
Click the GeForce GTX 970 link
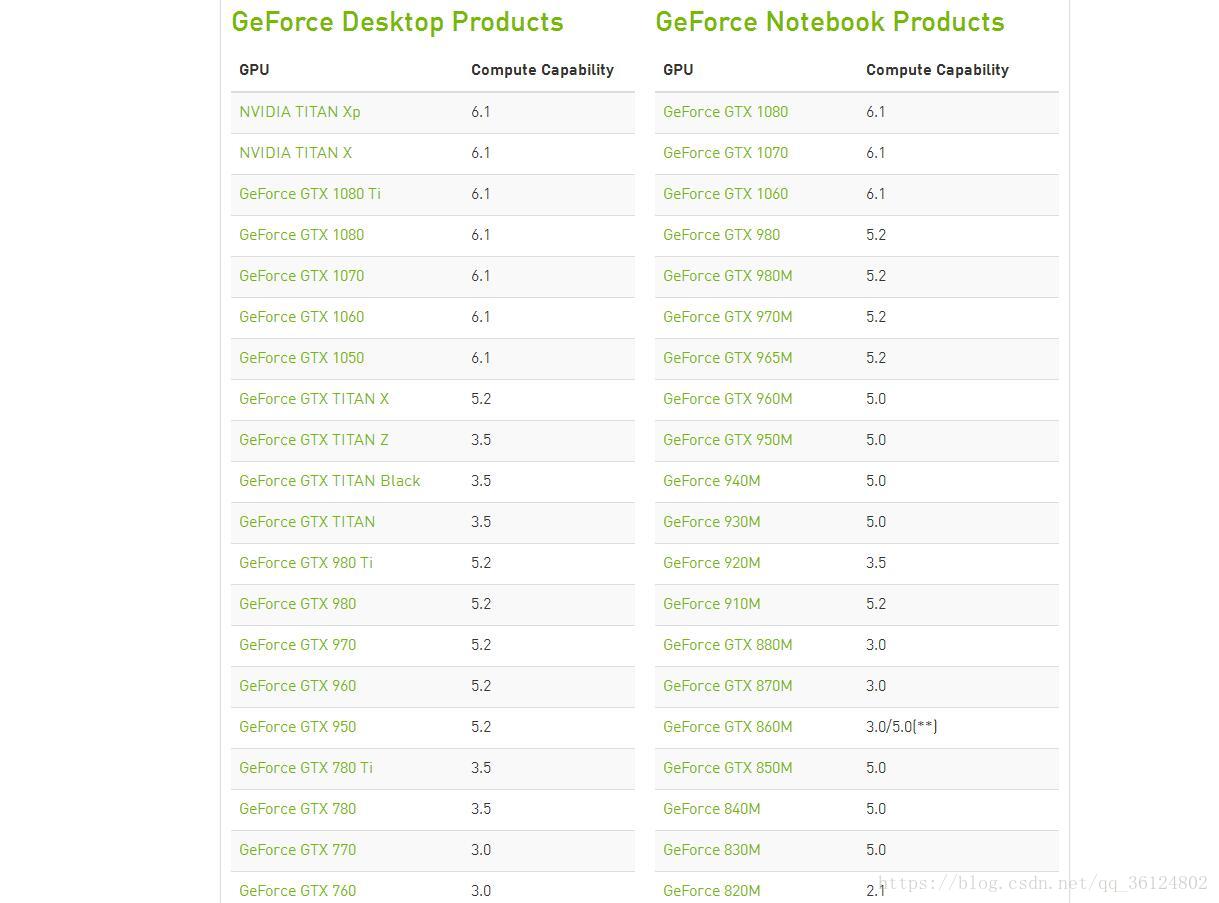coord(297,645)
